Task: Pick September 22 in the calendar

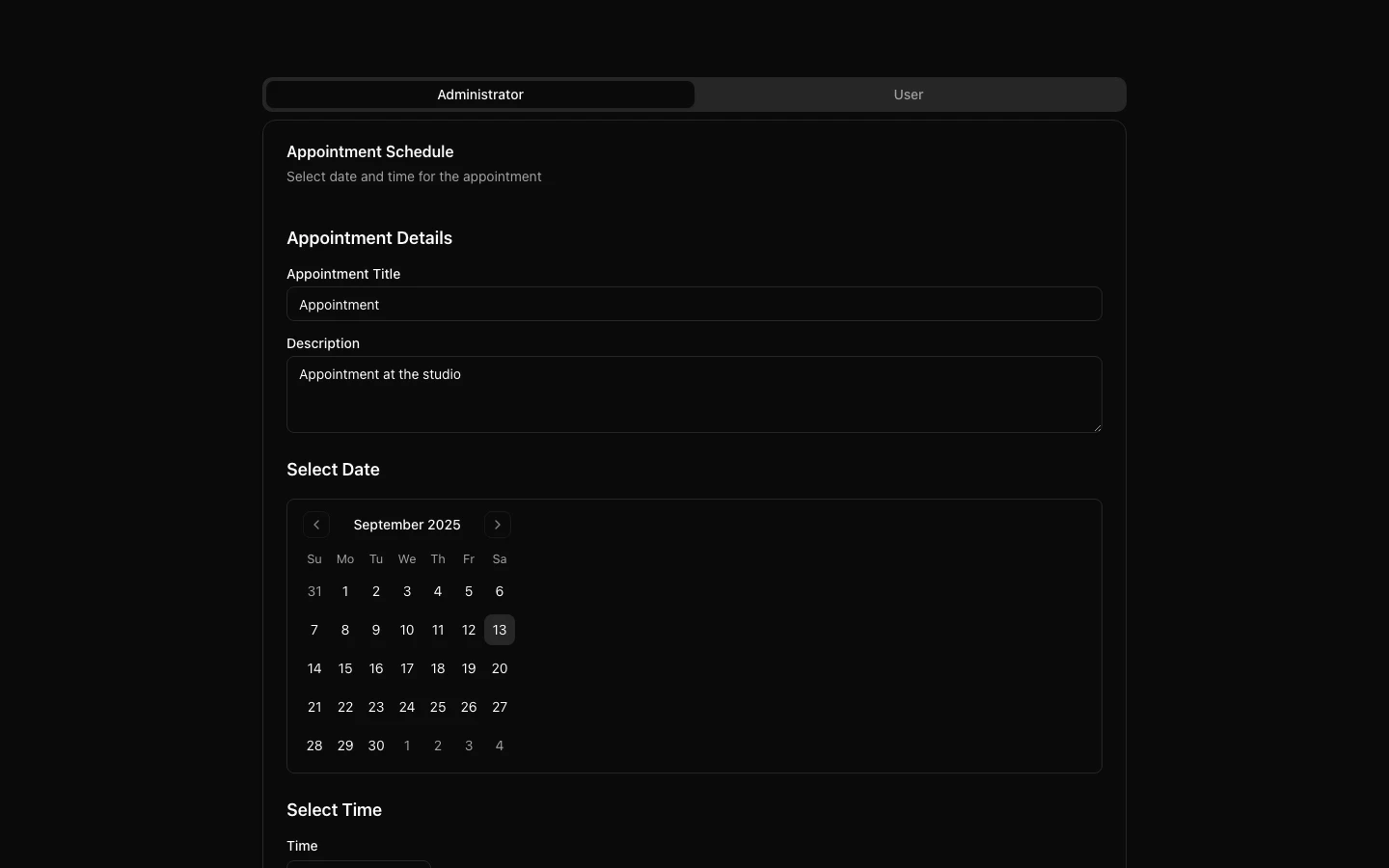Action: [345, 707]
